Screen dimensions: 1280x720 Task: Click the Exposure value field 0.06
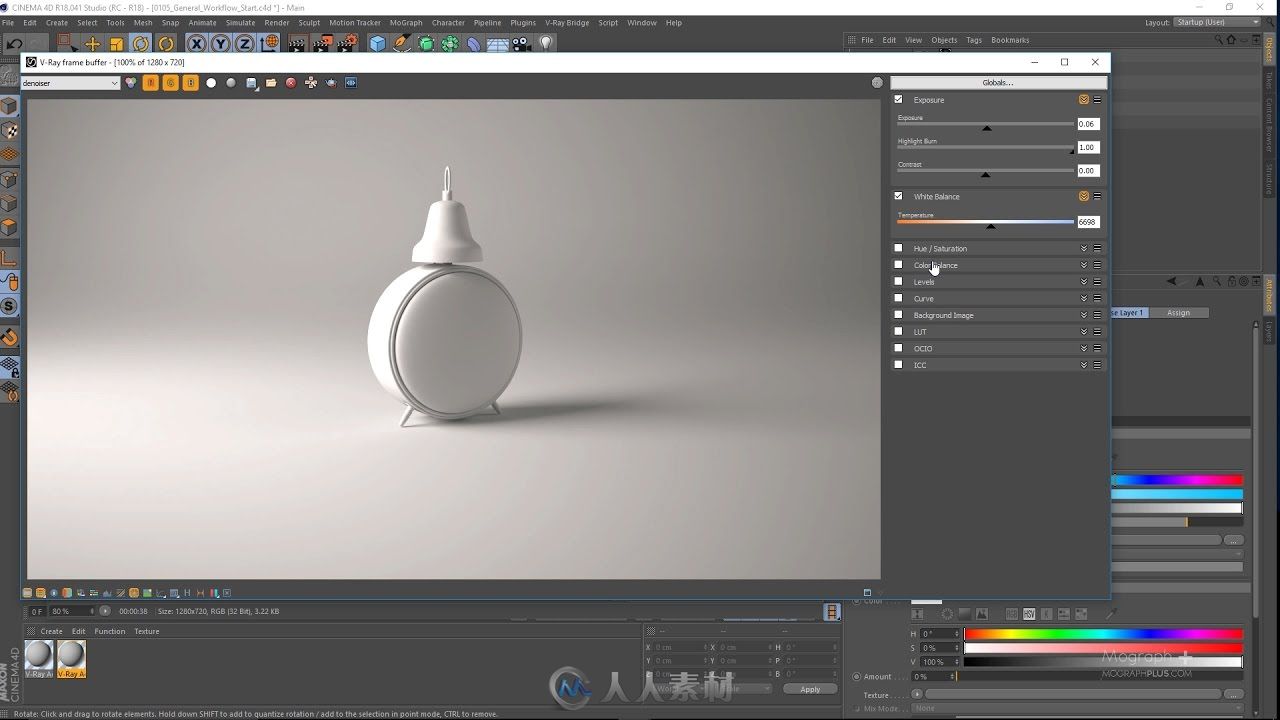[x=1087, y=124]
